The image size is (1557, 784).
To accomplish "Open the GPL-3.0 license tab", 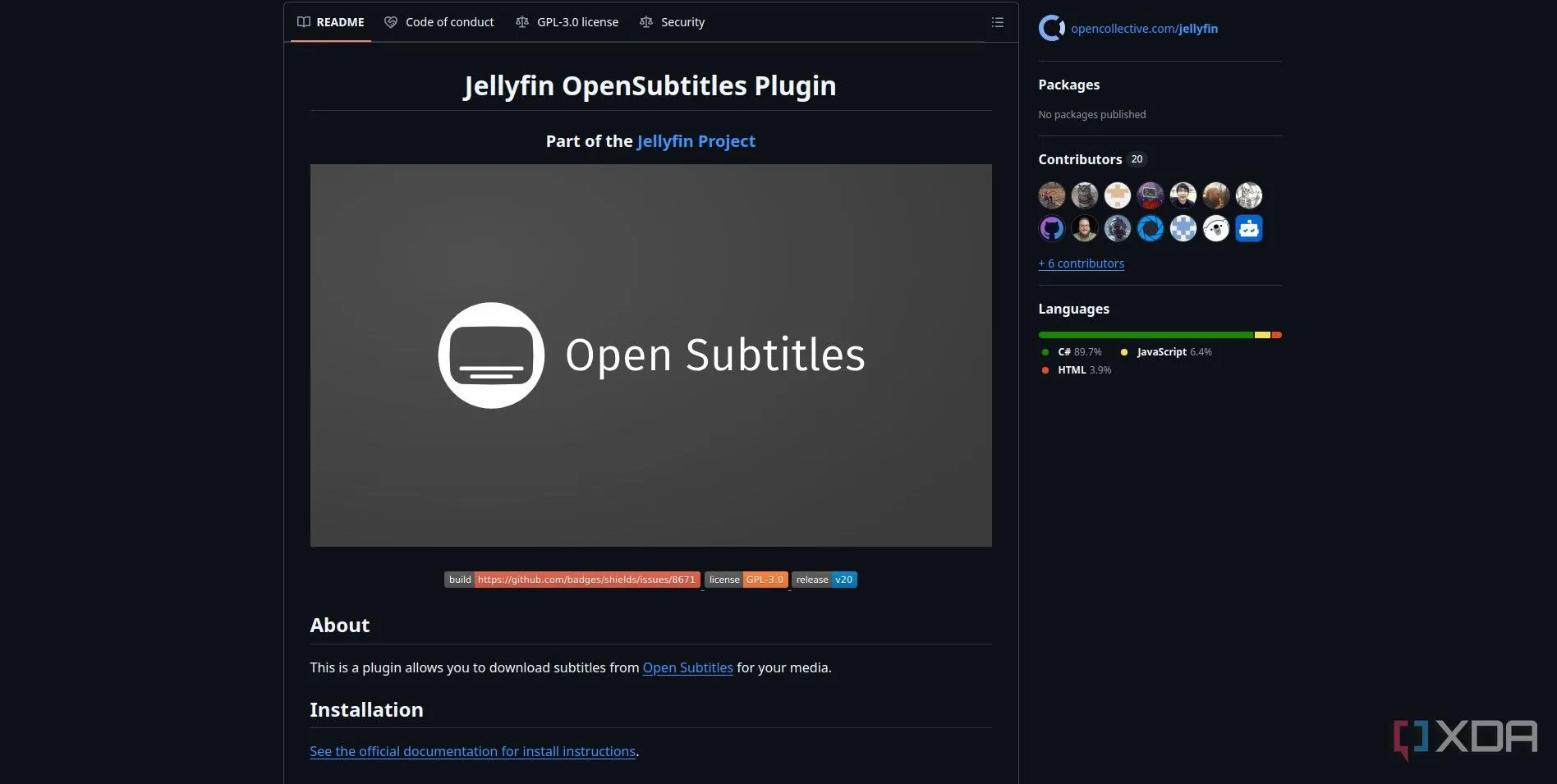I will (567, 22).
